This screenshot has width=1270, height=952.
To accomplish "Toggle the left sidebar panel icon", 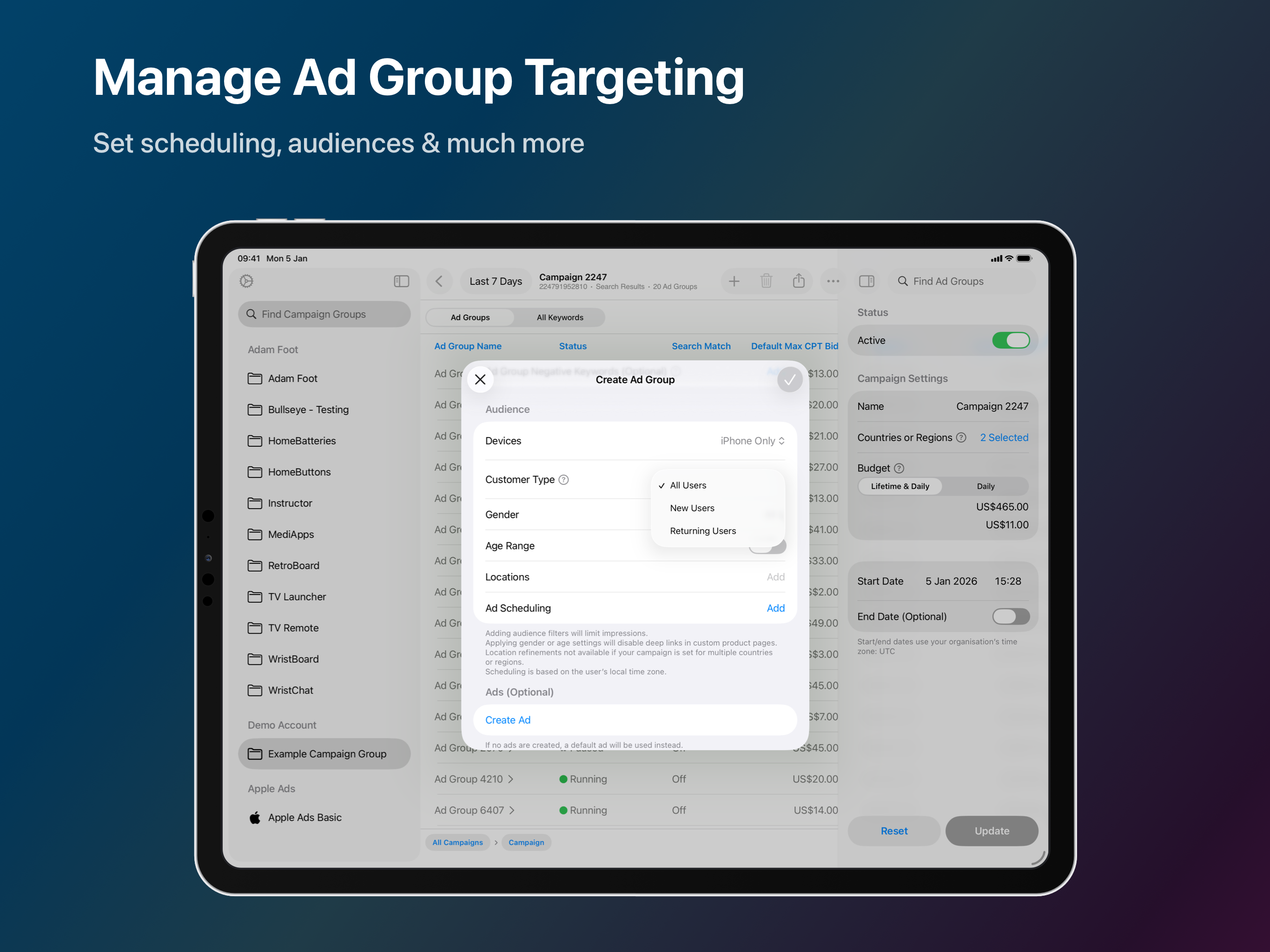I will [401, 281].
